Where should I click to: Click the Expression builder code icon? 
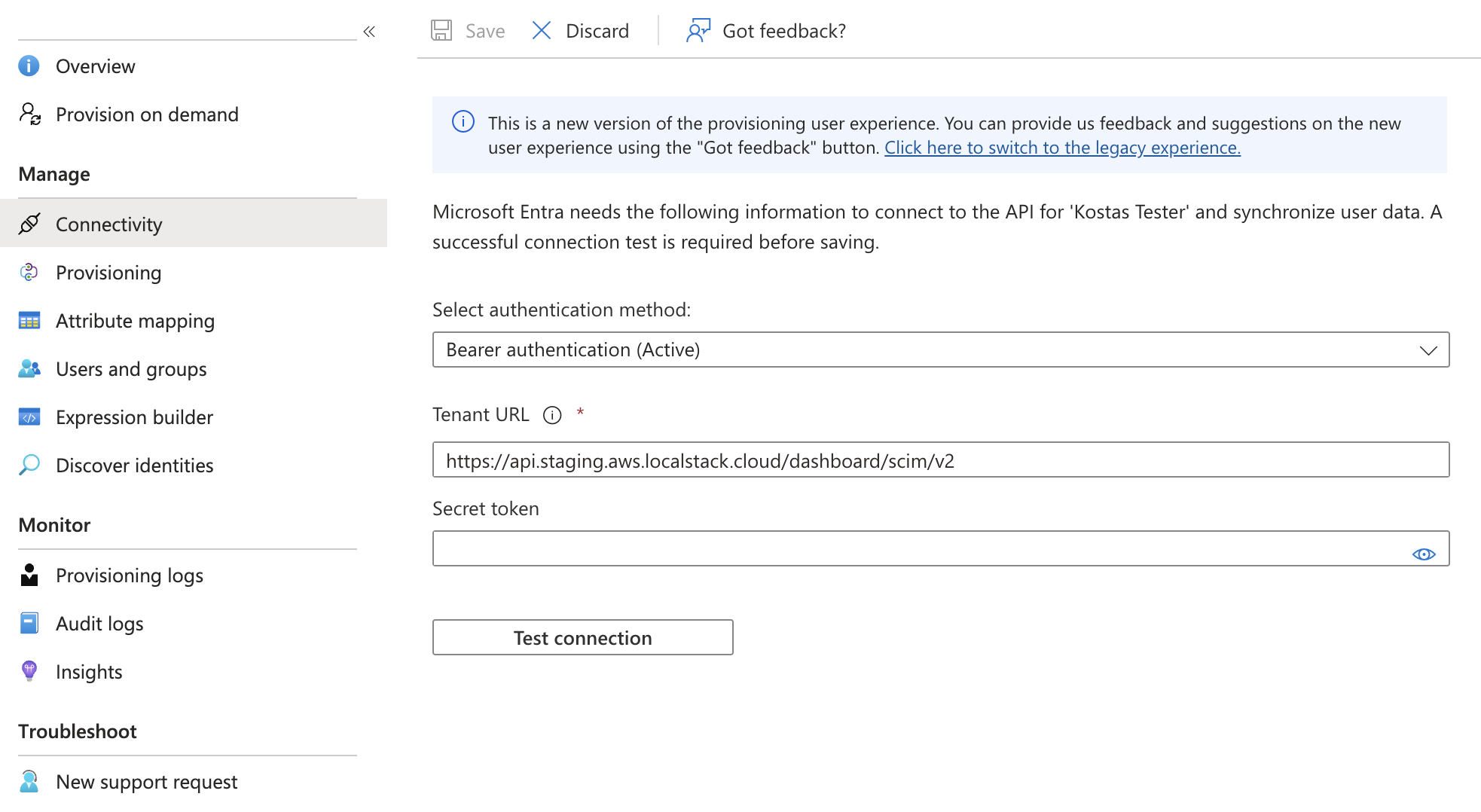click(x=29, y=417)
